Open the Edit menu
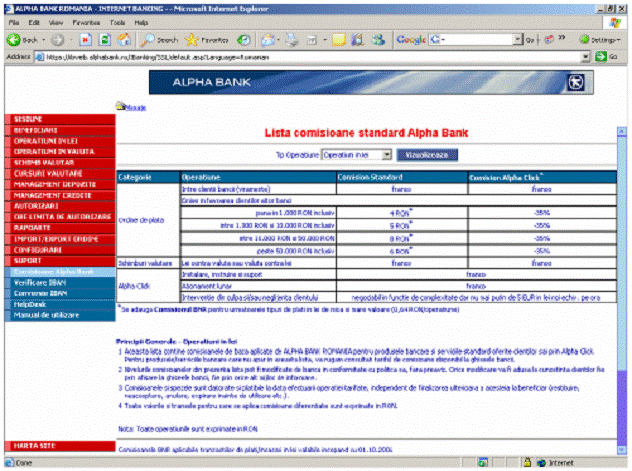 pyautogui.click(x=34, y=23)
